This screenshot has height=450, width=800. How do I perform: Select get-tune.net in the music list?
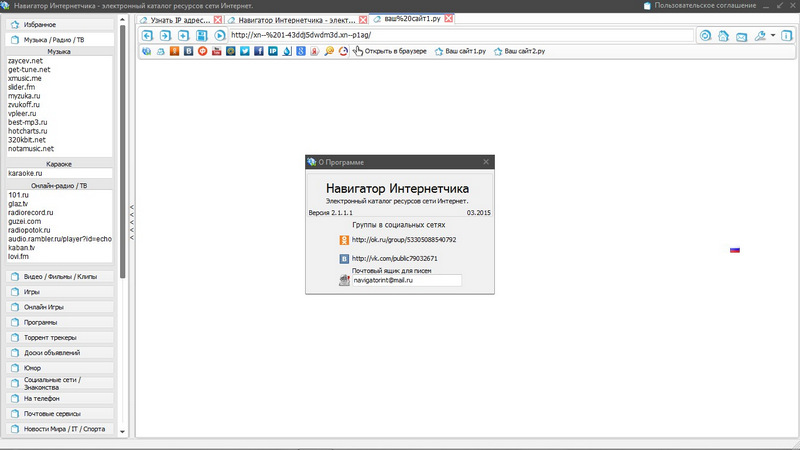[x=29, y=69]
